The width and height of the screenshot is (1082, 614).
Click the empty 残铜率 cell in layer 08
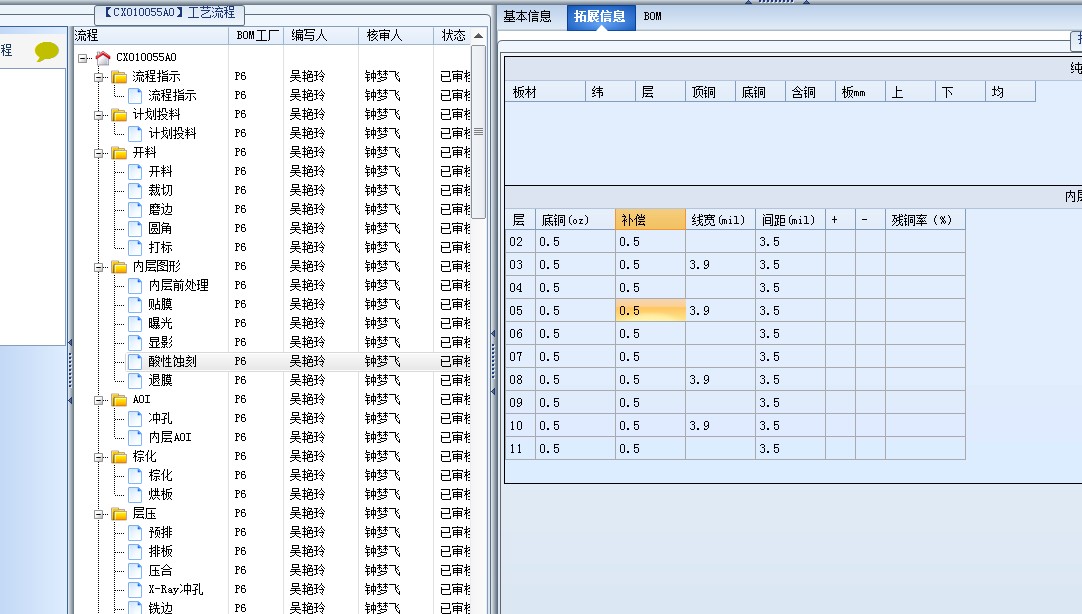925,380
